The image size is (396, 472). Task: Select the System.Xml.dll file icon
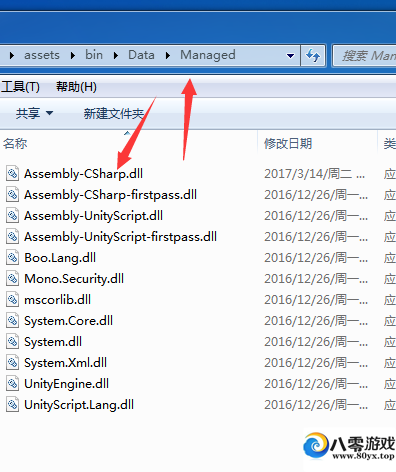pos(12,363)
